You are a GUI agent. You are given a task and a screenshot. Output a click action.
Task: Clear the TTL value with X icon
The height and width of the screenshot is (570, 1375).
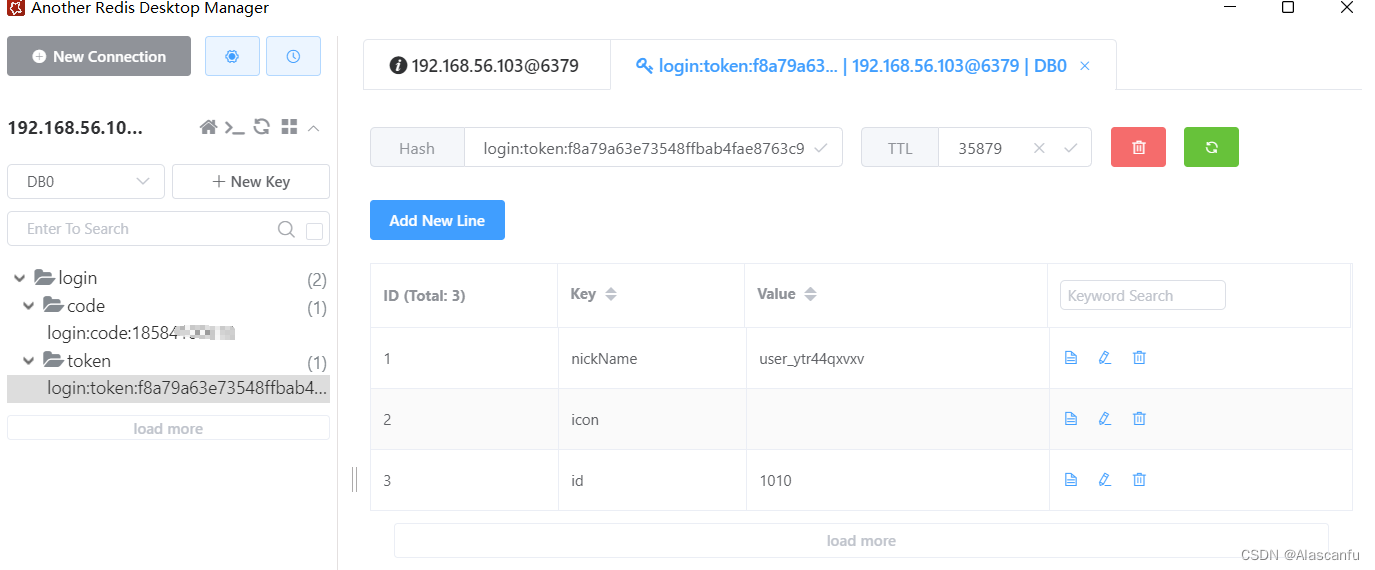(1039, 148)
